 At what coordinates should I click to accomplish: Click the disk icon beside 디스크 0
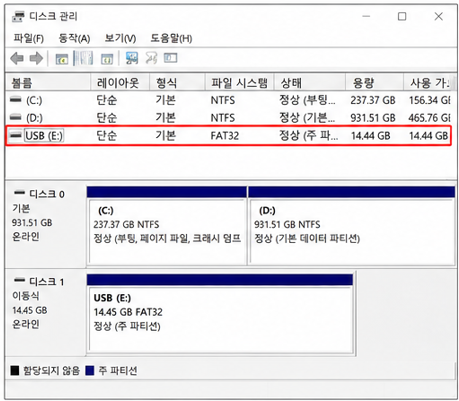[x=20, y=193]
